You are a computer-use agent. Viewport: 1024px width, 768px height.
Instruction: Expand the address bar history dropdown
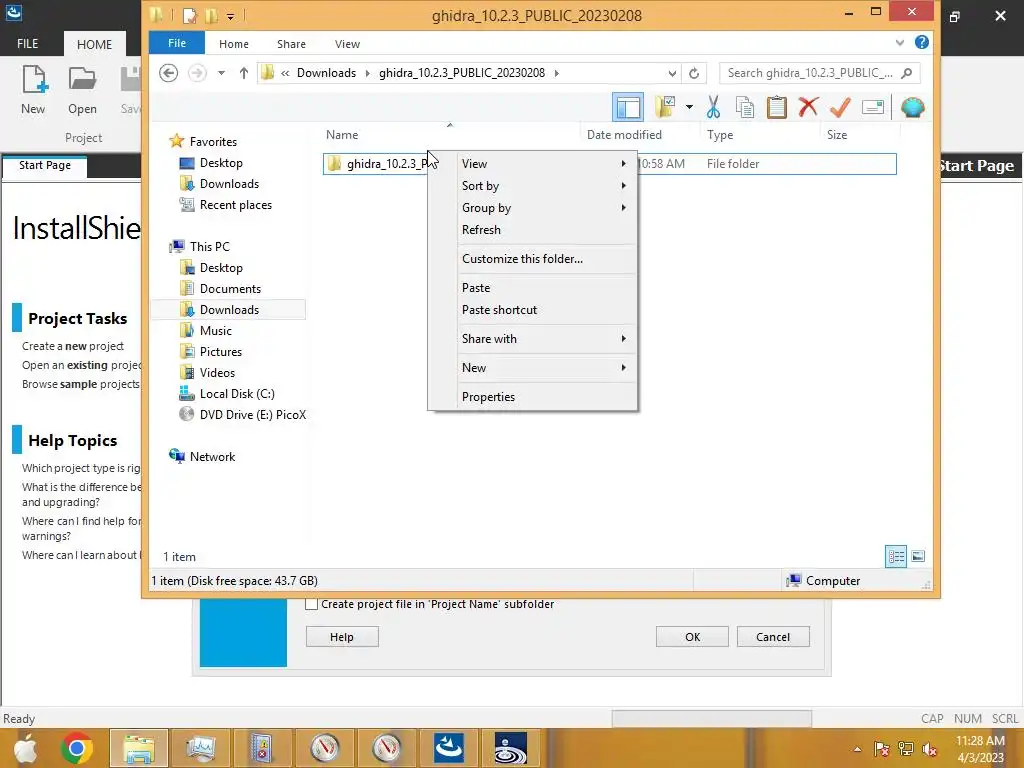pos(672,73)
